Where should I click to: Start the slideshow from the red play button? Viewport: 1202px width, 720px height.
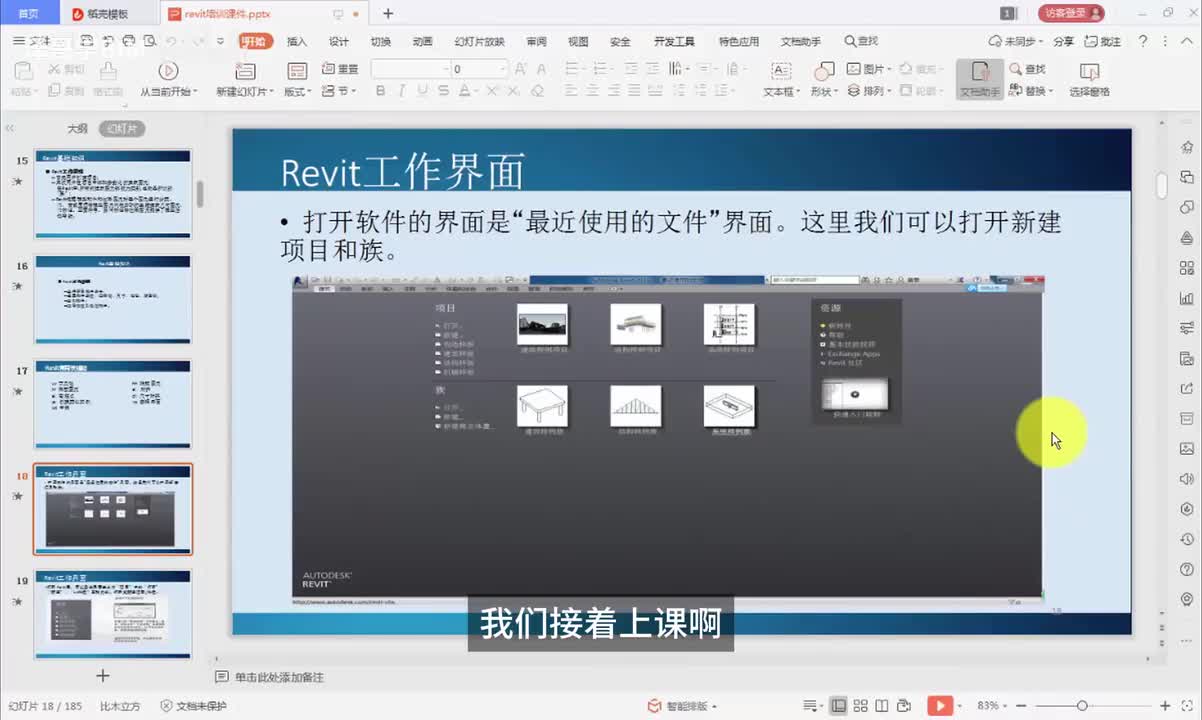(940, 705)
